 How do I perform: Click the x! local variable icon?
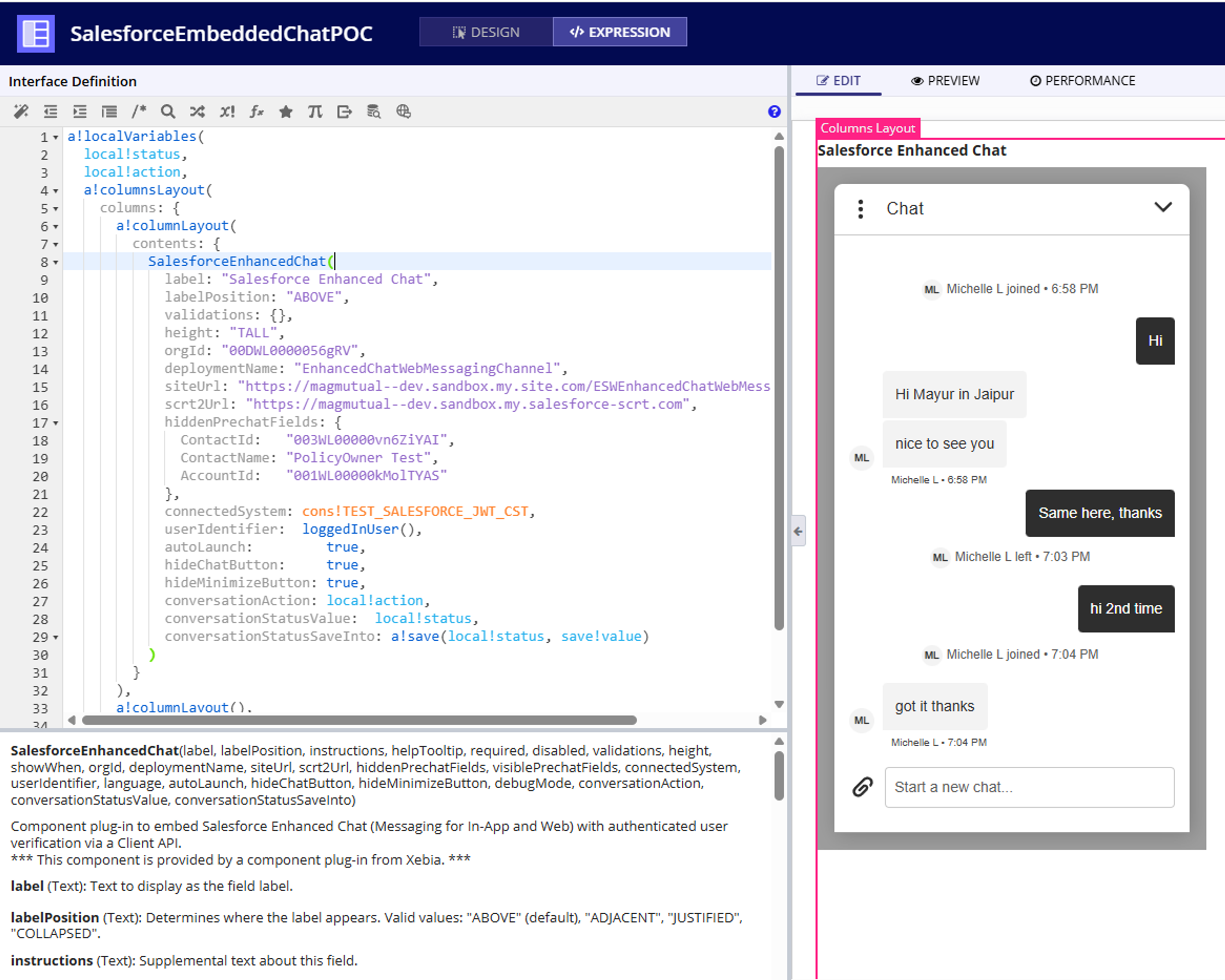pos(227,111)
